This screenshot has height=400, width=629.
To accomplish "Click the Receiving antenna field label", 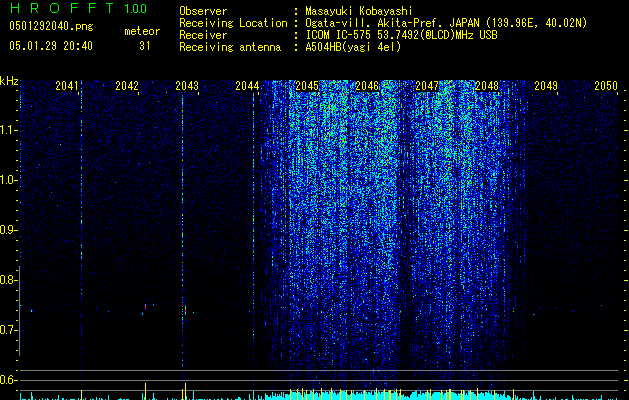I will coord(230,47).
